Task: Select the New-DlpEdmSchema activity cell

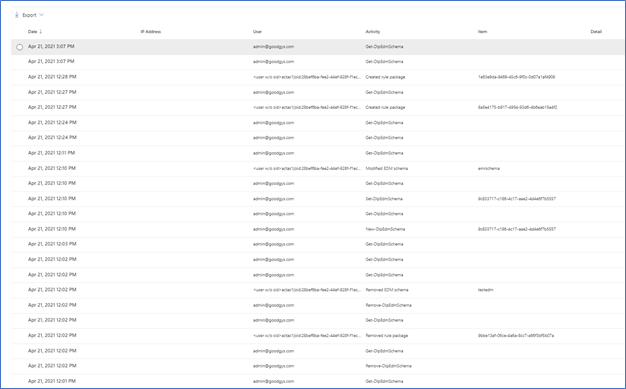Action: 385,229
